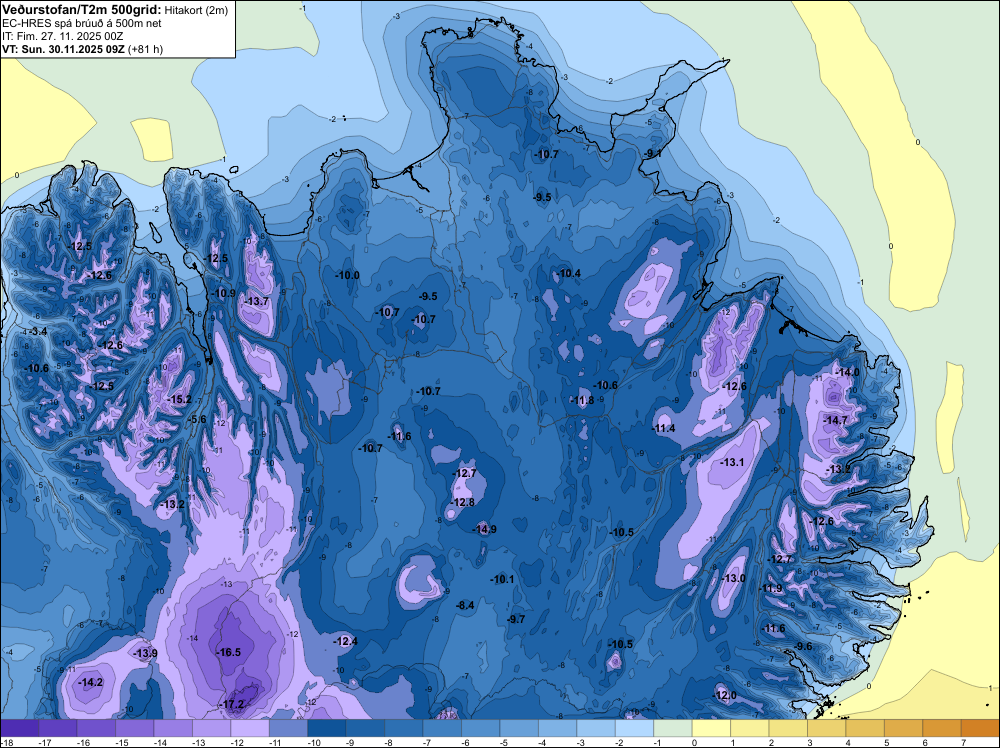Click the -10.1 temperature label

point(503,580)
